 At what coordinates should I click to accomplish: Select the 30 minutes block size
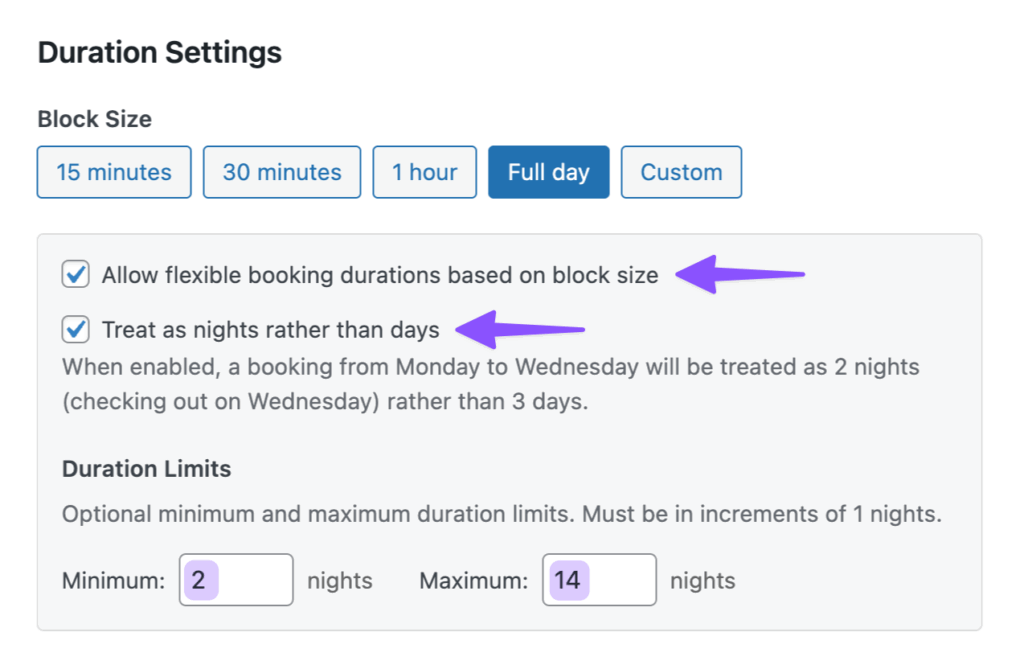tap(281, 172)
